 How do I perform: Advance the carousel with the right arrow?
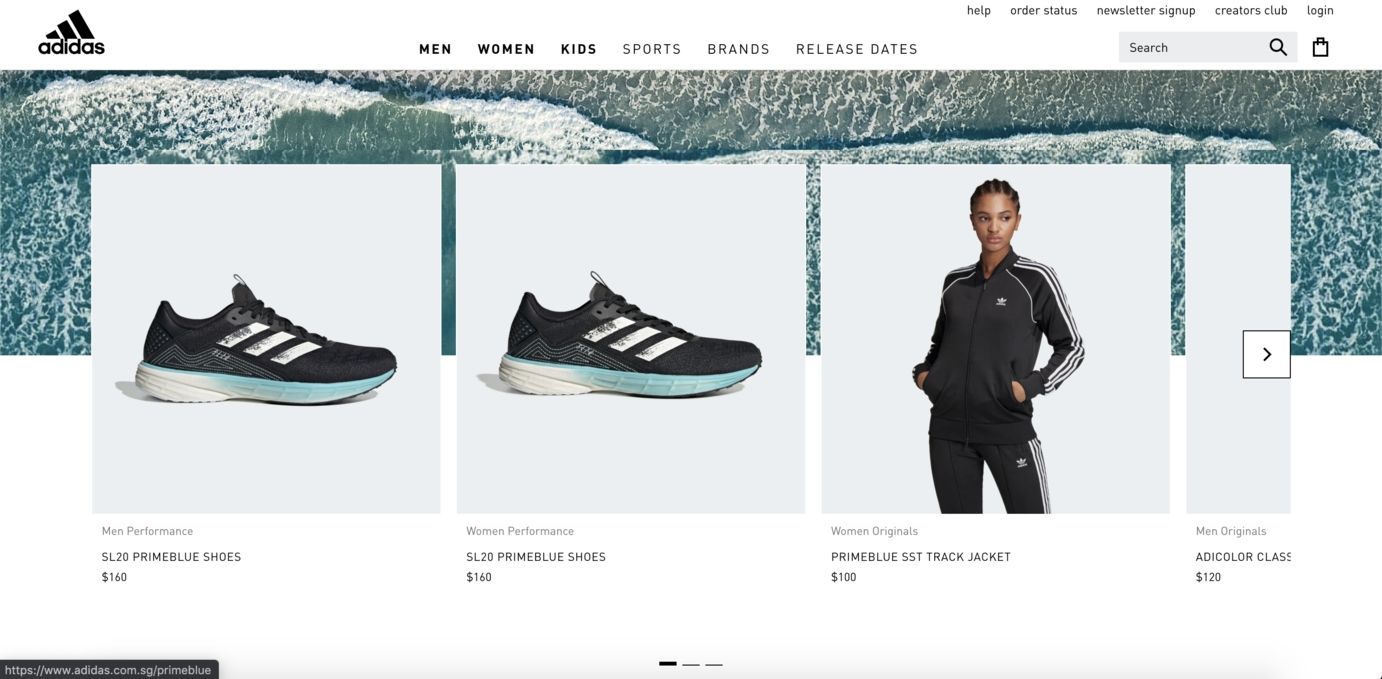(x=1266, y=354)
